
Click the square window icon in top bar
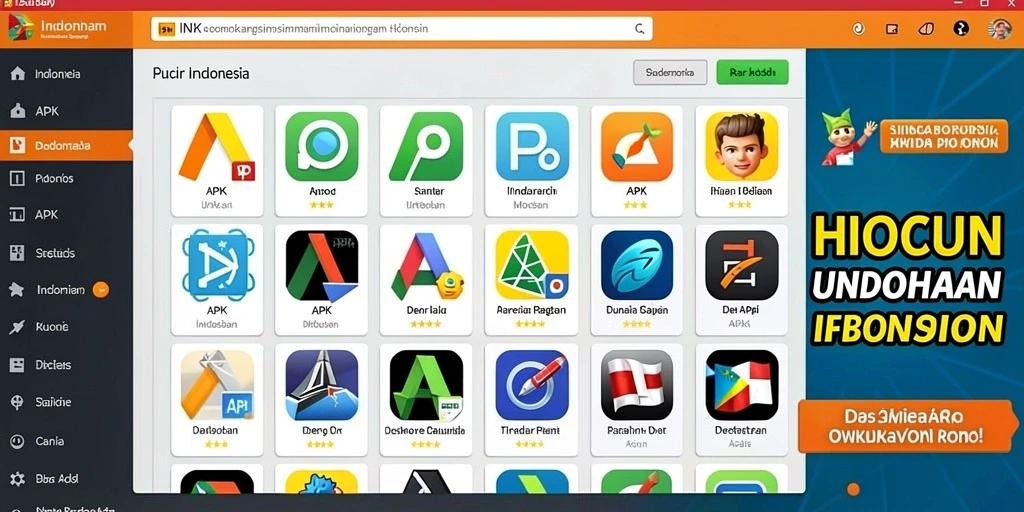(x=891, y=29)
